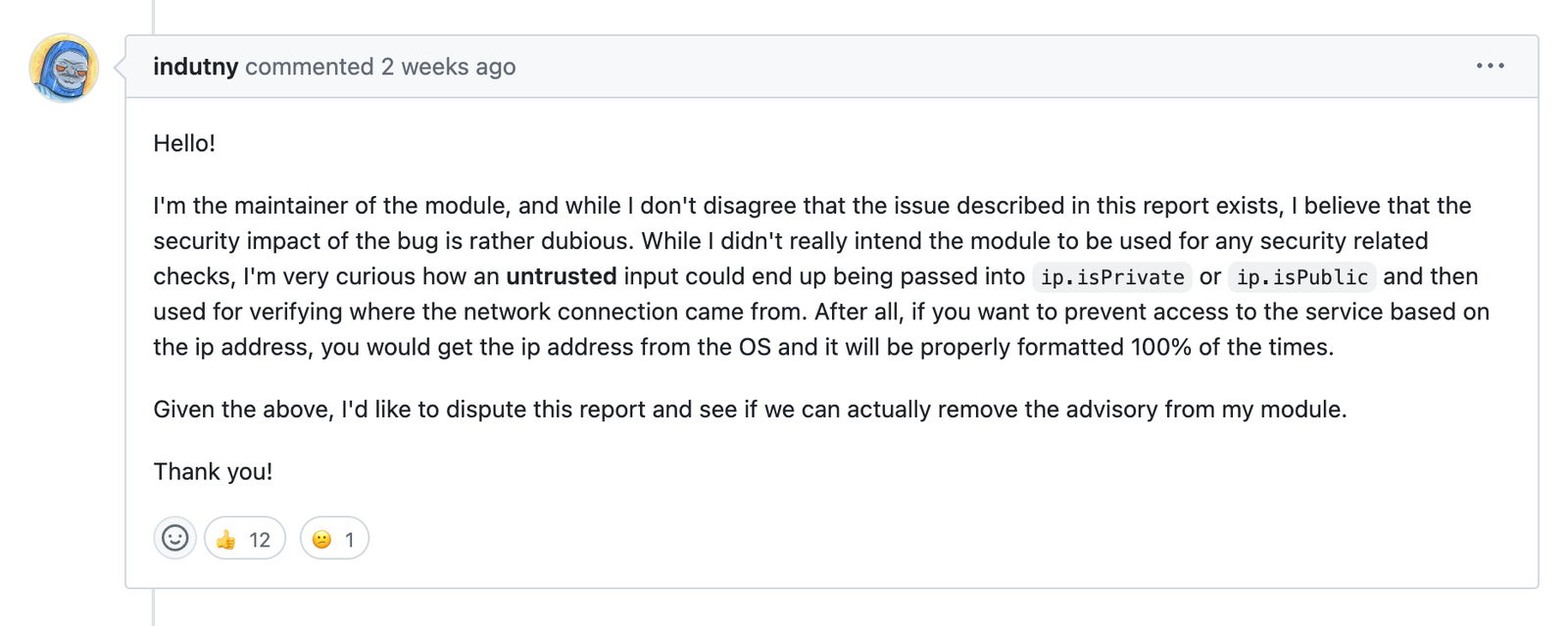Click indutny's profile avatar picture
The height and width of the screenshot is (626, 1568).
pyautogui.click(x=64, y=68)
